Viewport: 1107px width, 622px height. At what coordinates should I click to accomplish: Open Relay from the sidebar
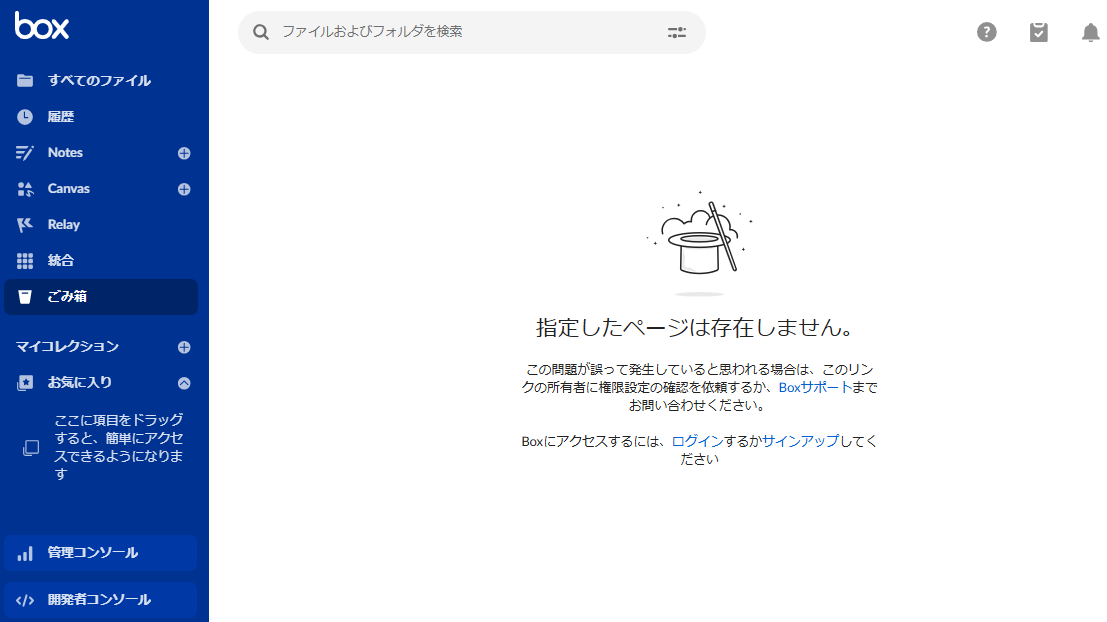64,225
